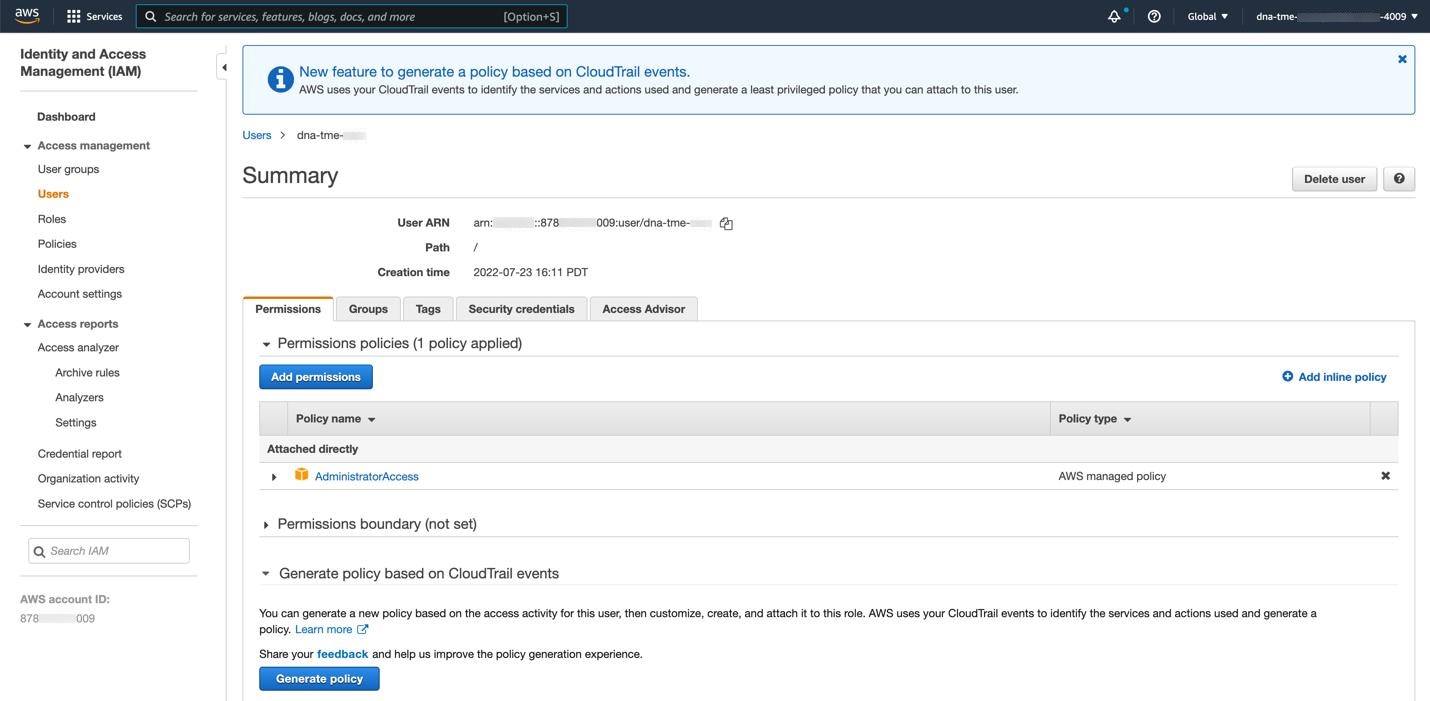Open the Services grid menu
This screenshot has height=701, width=1430.
pos(94,16)
